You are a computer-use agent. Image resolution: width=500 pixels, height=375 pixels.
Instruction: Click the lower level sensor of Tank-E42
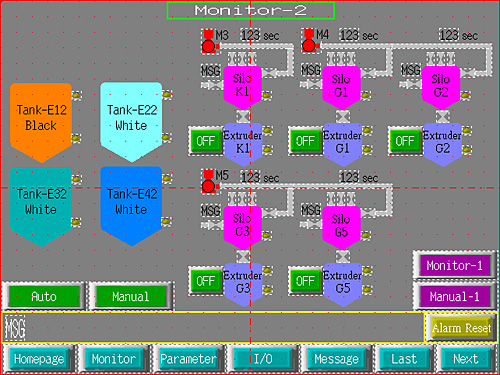pyautogui.click(x=167, y=221)
